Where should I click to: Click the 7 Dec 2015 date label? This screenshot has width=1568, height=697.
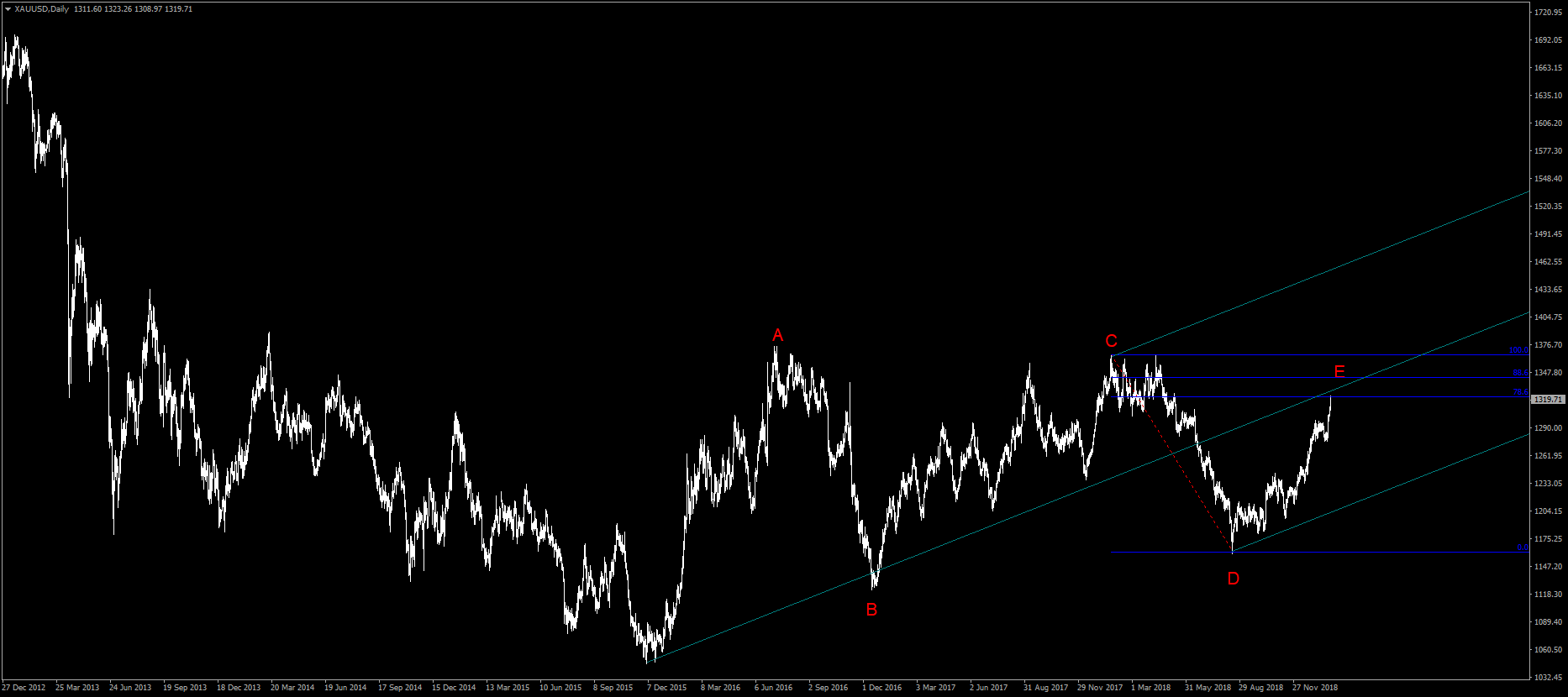click(666, 688)
